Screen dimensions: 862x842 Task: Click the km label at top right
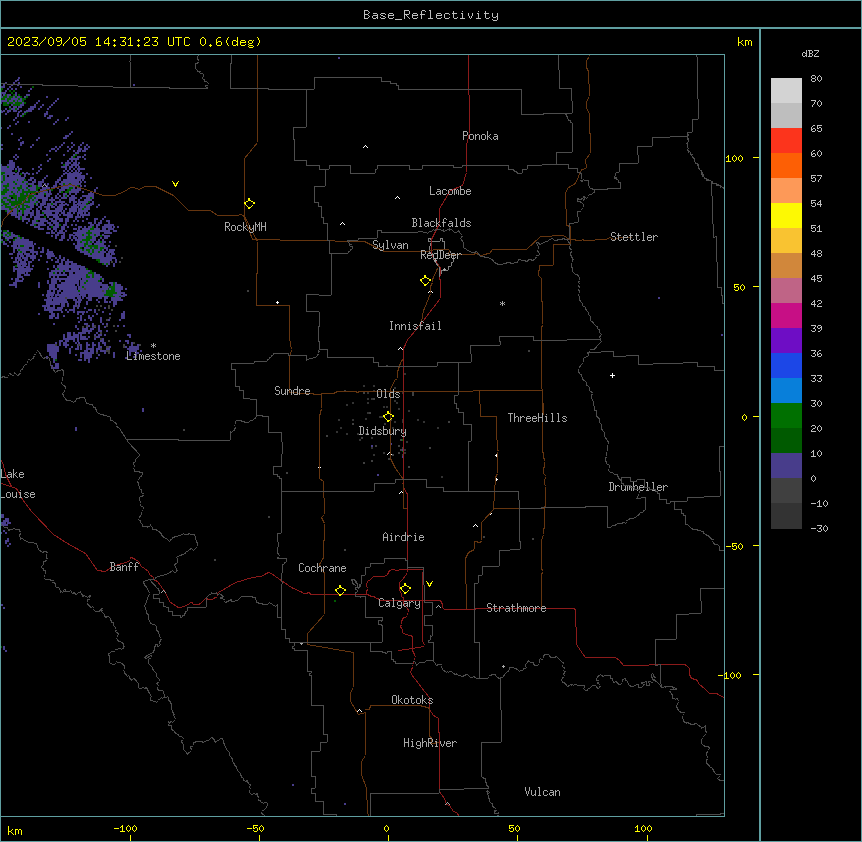coord(744,42)
